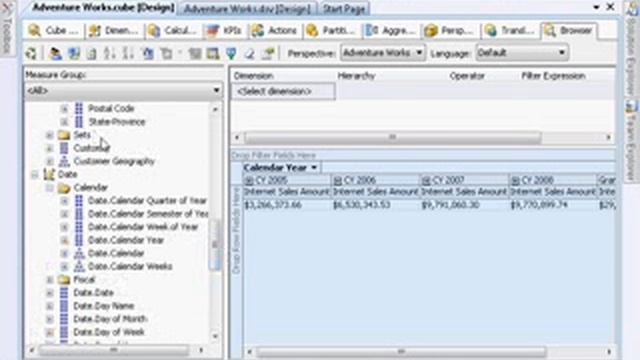The image size is (640, 360).
Task: Click the Customer Geography hierarchy icon
Action: 64,161
